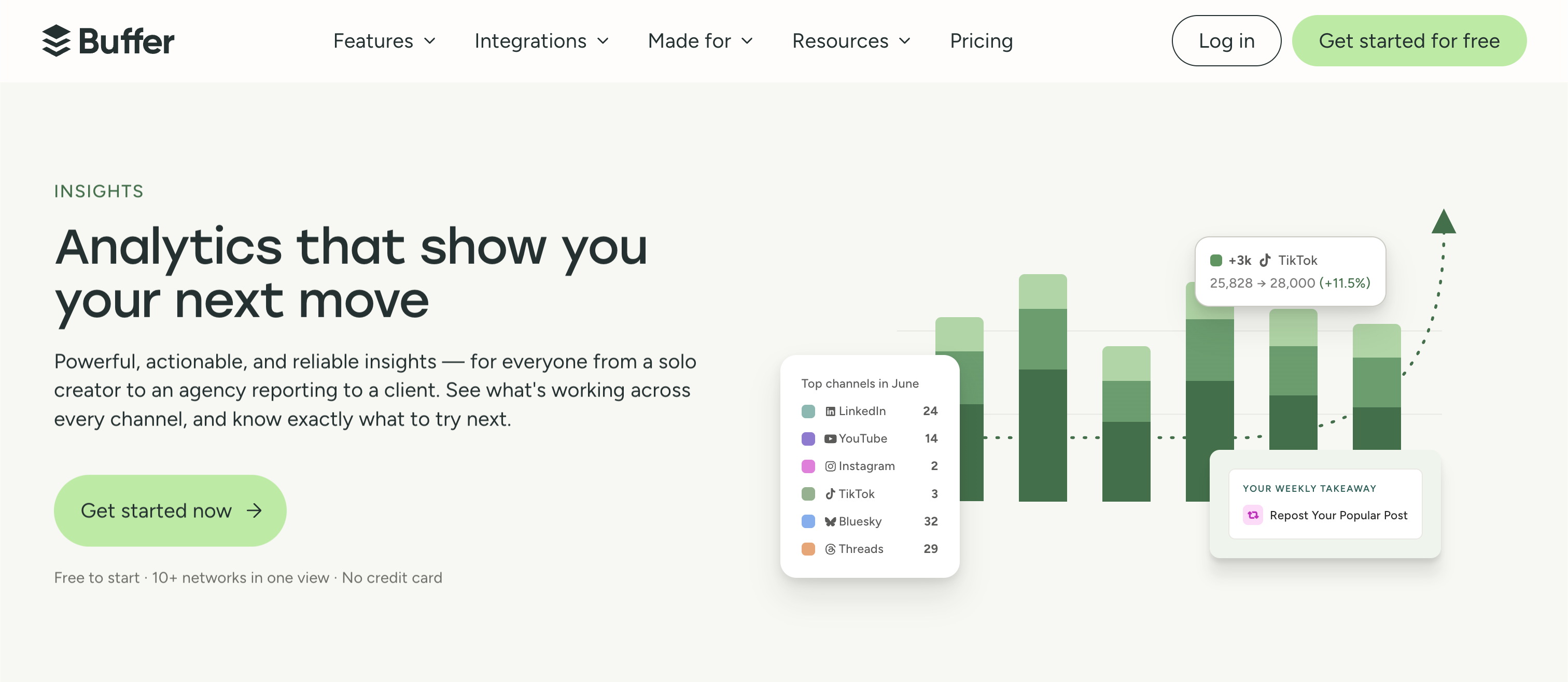
Task: Click Bluesky count value 32
Action: tap(931, 521)
